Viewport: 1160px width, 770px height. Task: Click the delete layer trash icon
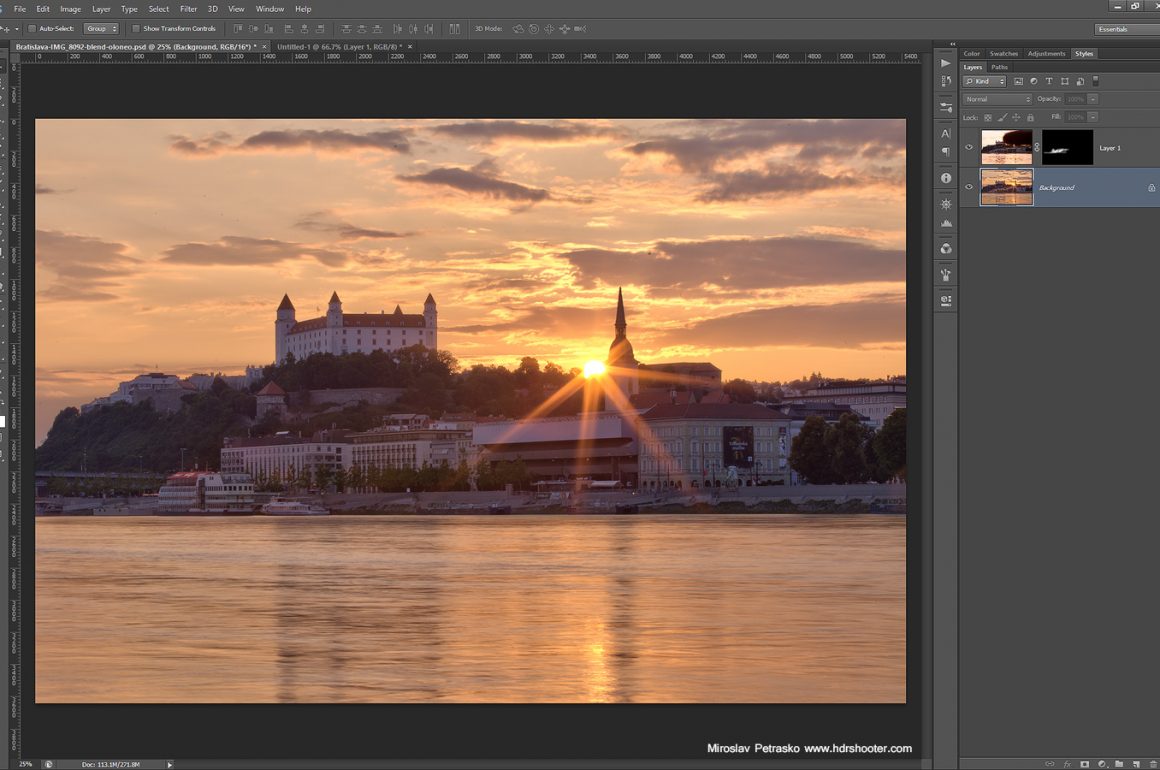[x=1151, y=764]
